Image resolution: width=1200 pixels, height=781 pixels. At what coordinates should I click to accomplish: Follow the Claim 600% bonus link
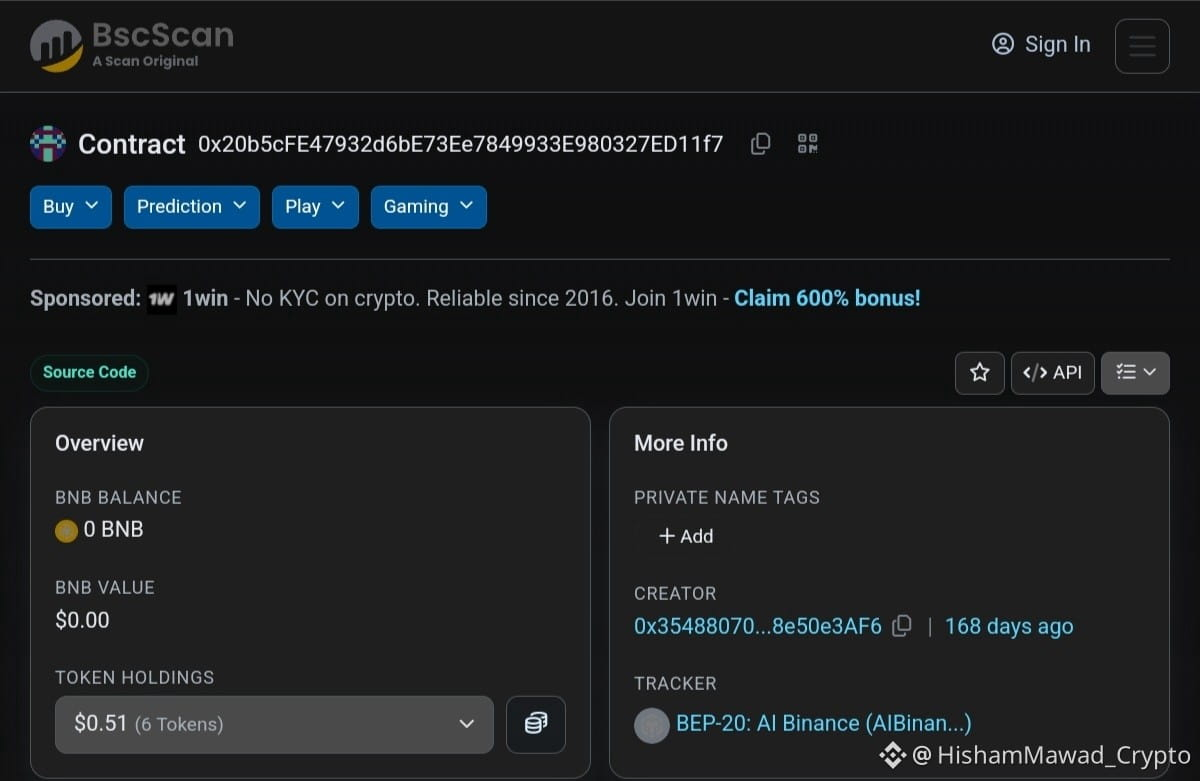coord(827,298)
